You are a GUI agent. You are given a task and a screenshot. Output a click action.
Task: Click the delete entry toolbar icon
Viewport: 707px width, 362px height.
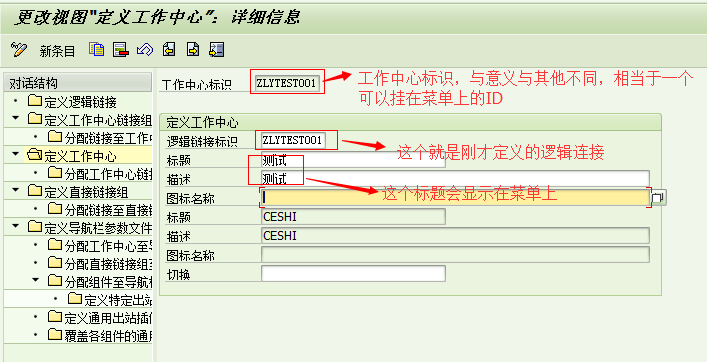(x=121, y=50)
